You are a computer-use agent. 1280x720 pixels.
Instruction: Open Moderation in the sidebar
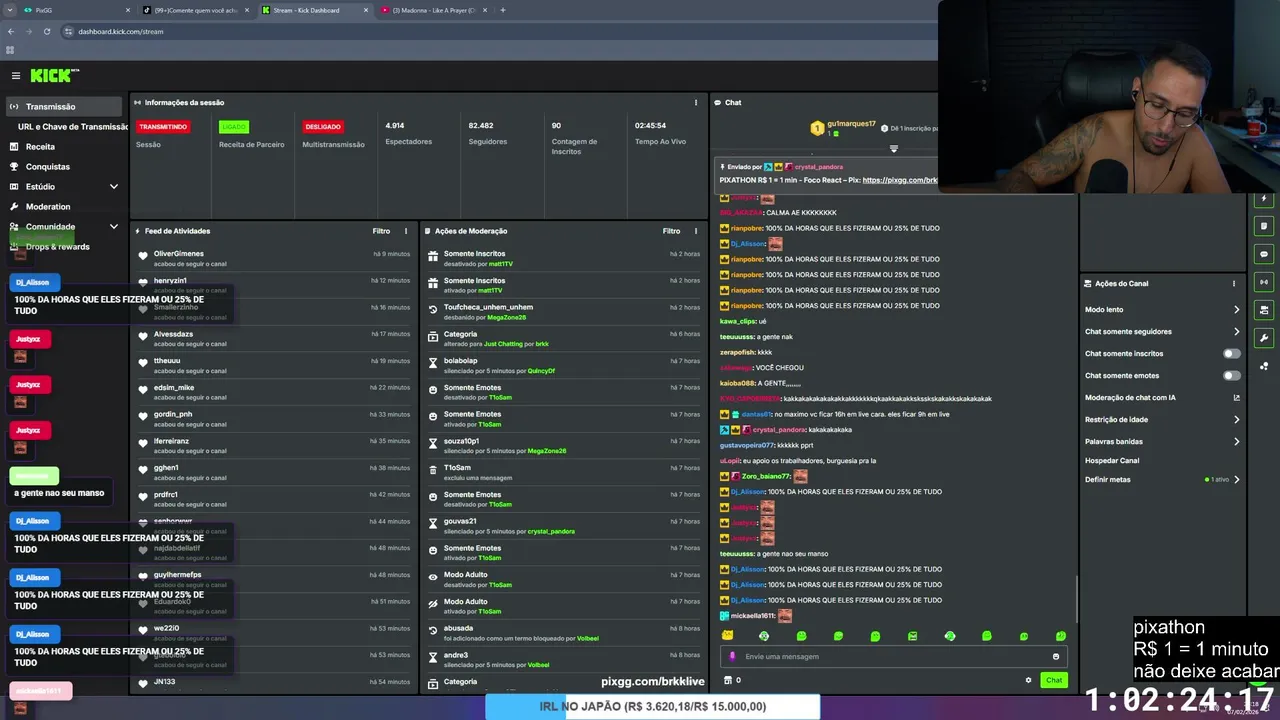pyautogui.click(x=48, y=207)
